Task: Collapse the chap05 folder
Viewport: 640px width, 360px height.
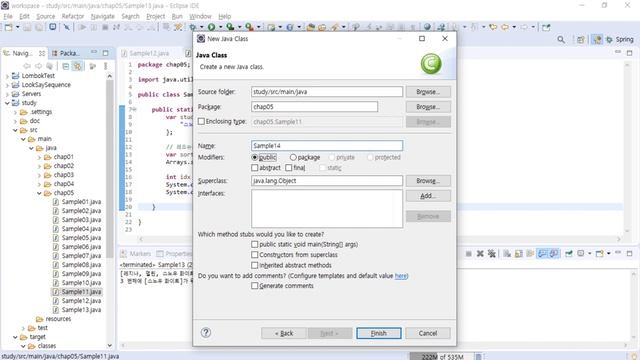Action: click(40, 193)
